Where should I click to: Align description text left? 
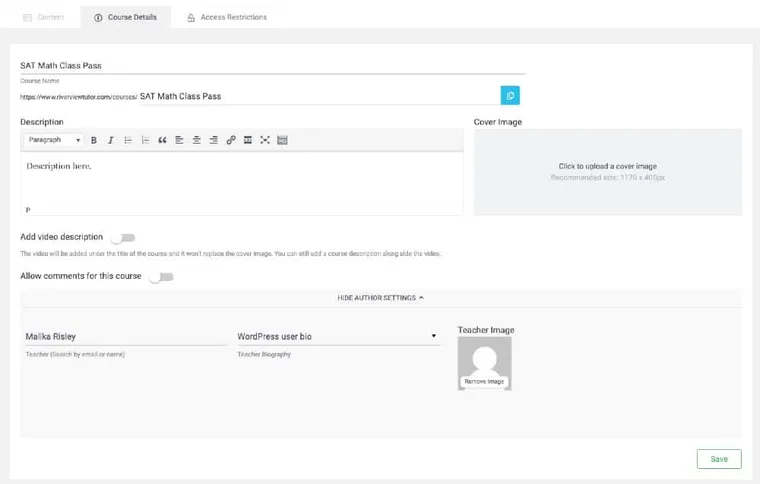tap(179, 140)
